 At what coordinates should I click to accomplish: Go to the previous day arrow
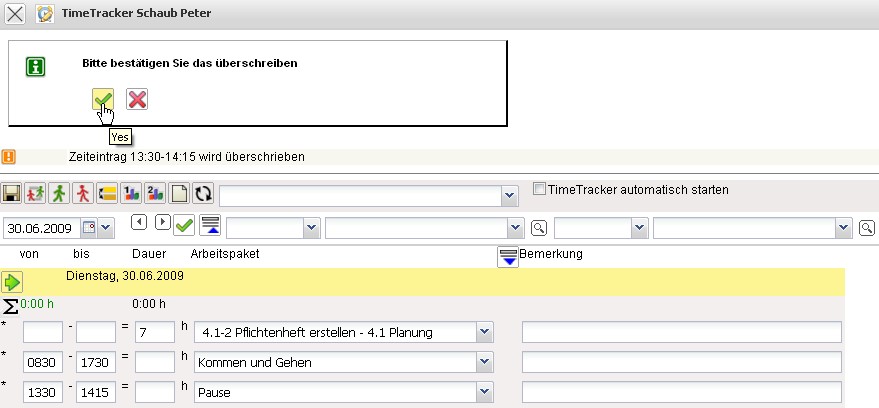pyautogui.click(x=140, y=222)
